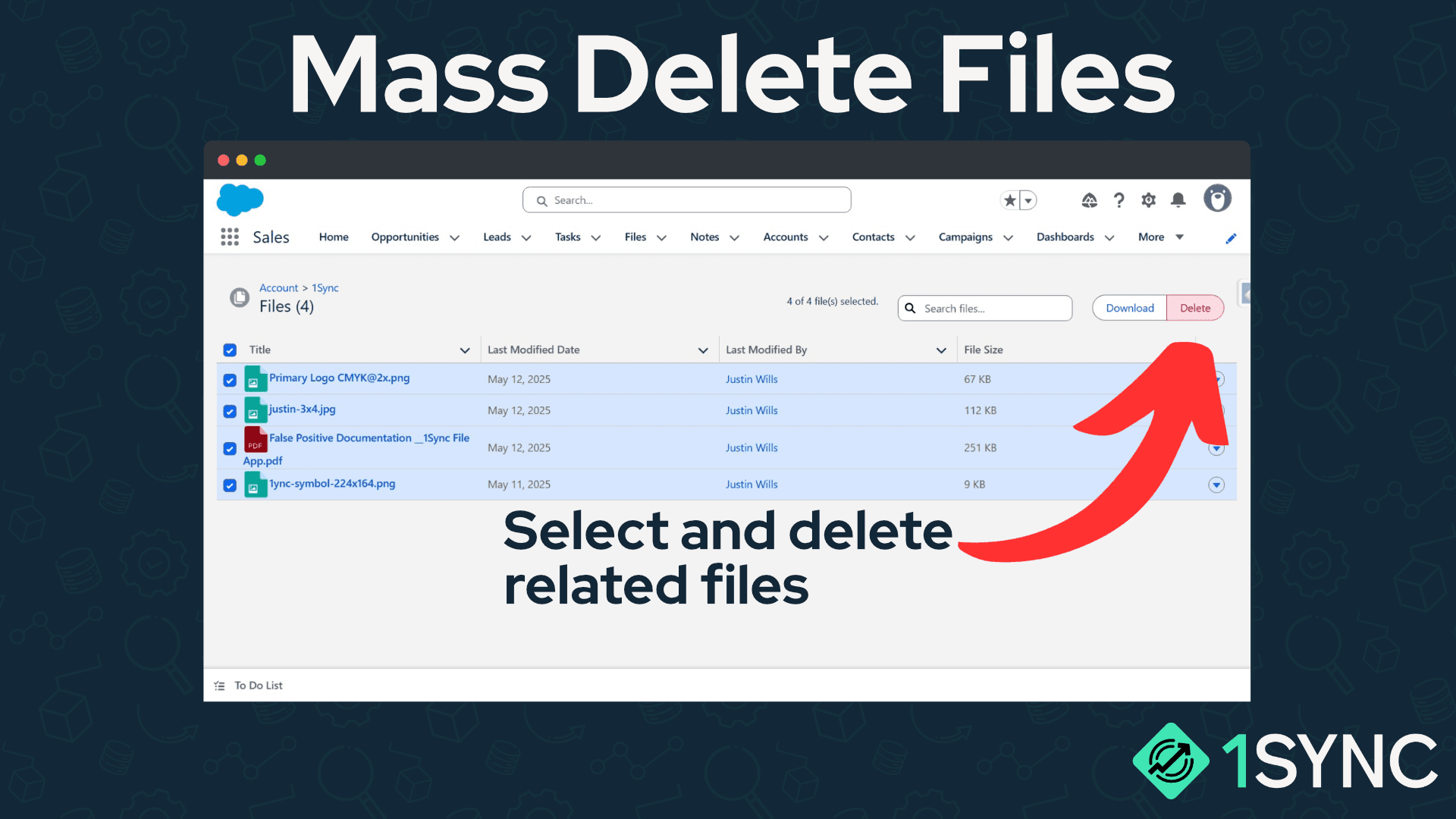Open the Leads tab

[497, 237]
